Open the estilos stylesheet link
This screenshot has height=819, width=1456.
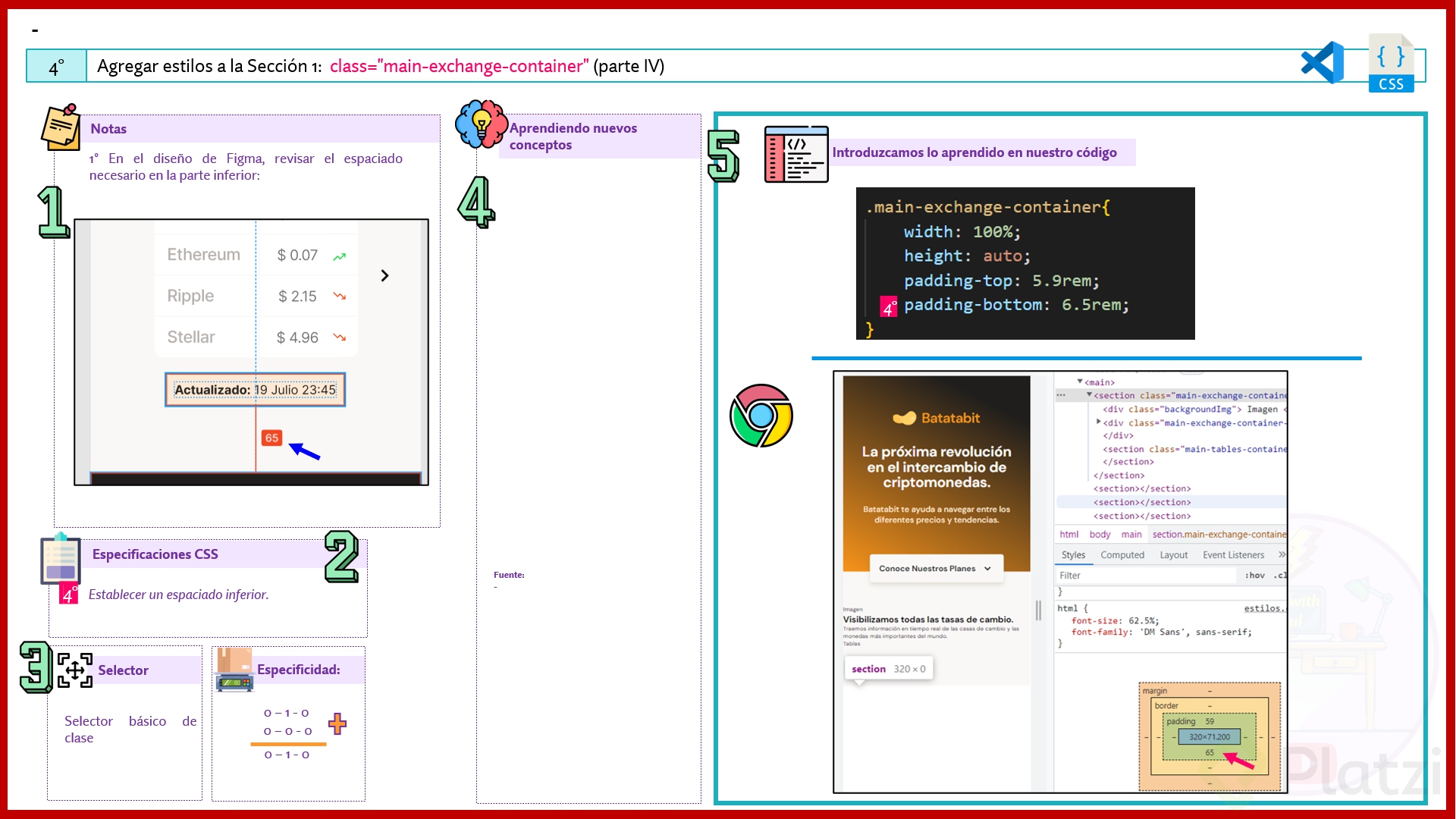1265,608
